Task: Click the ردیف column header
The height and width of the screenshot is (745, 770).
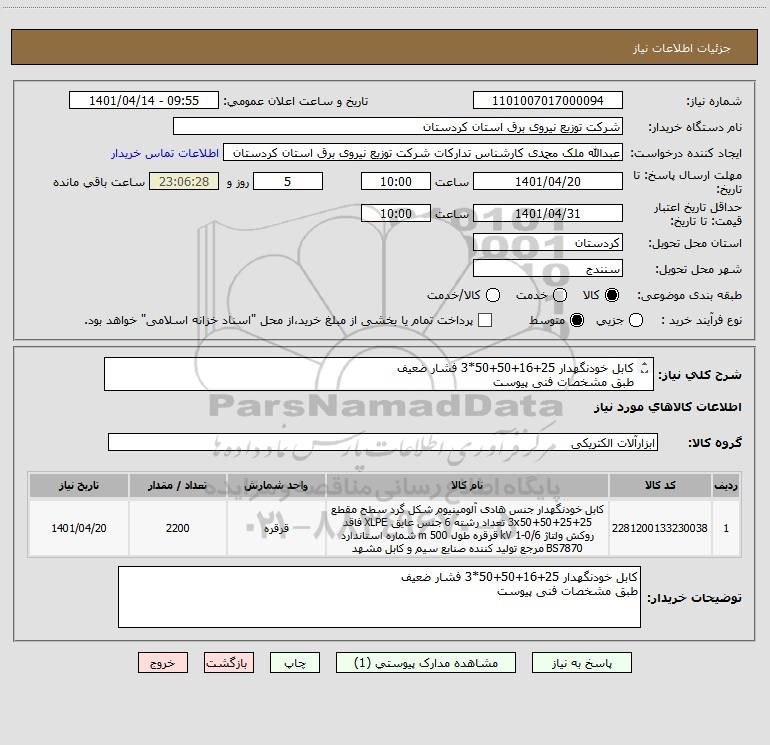Action: [x=726, y=485]
